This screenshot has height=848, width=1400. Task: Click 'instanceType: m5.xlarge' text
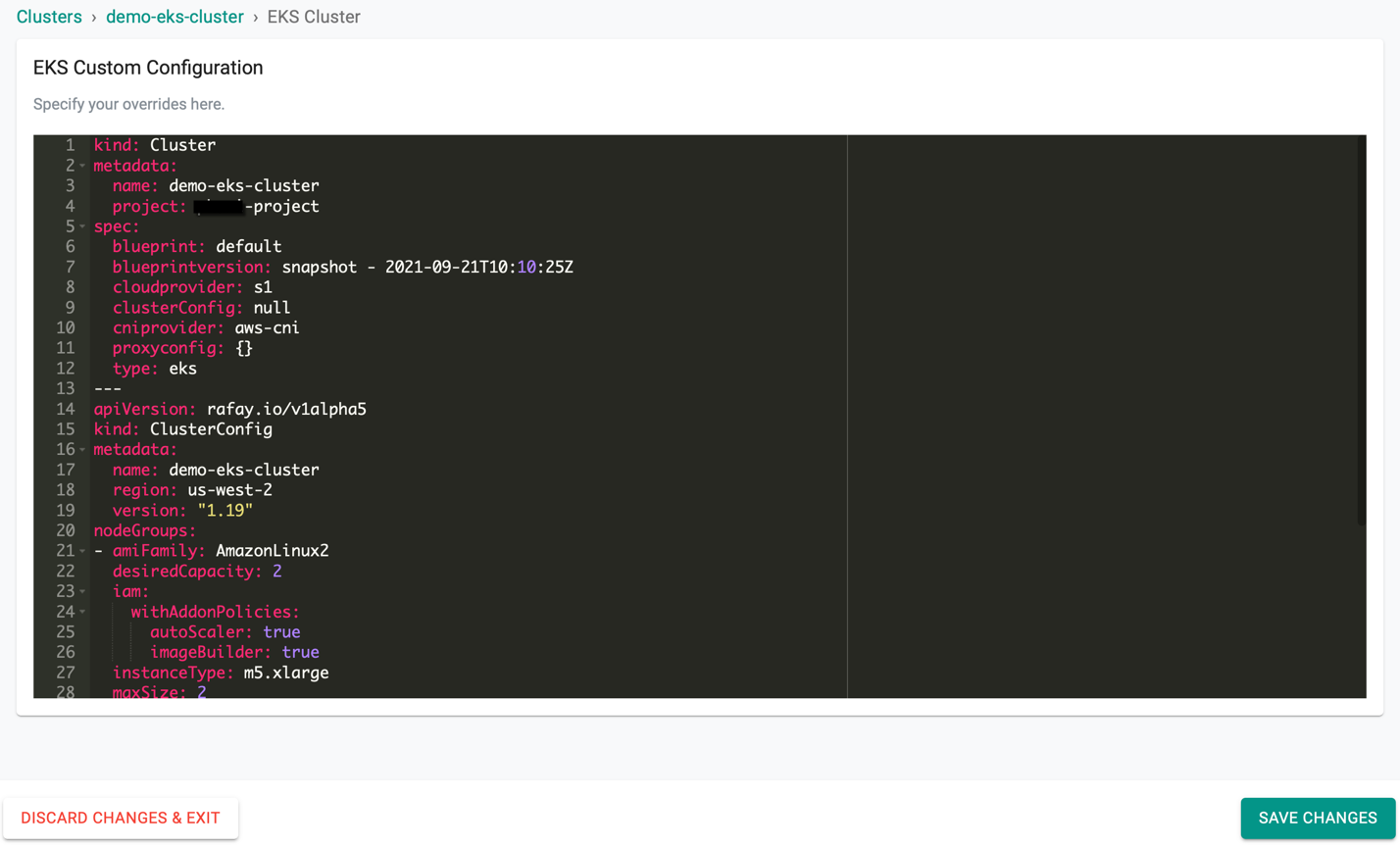point(221,673)
